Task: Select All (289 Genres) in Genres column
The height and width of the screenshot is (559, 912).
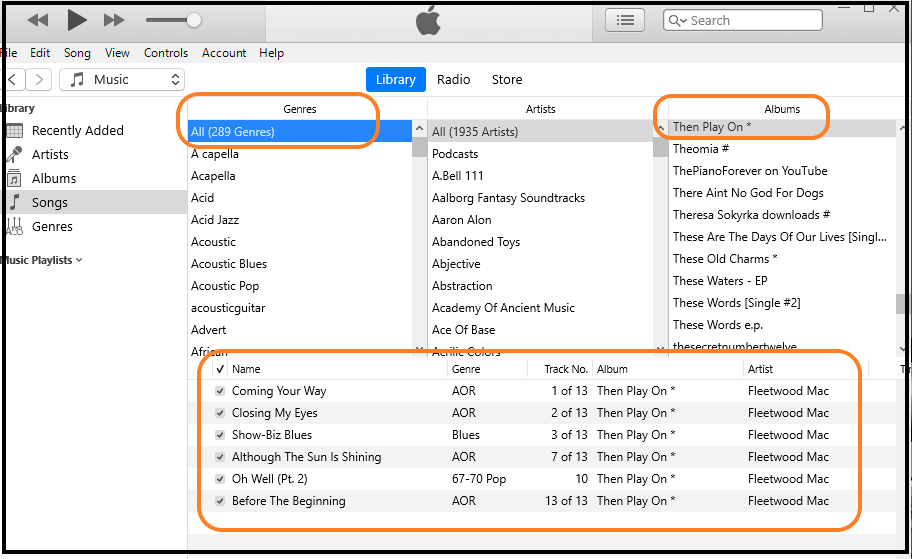Action: [300, 131]
